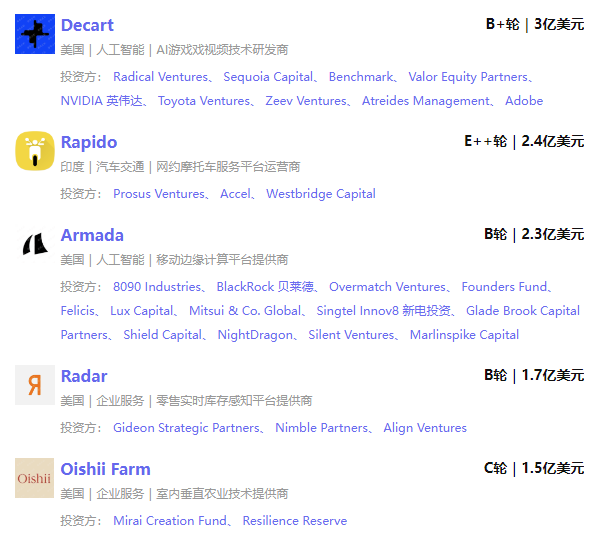
Task: Select Armada's 'B轮 | 2.3亿美元' text
Action: 534,234
